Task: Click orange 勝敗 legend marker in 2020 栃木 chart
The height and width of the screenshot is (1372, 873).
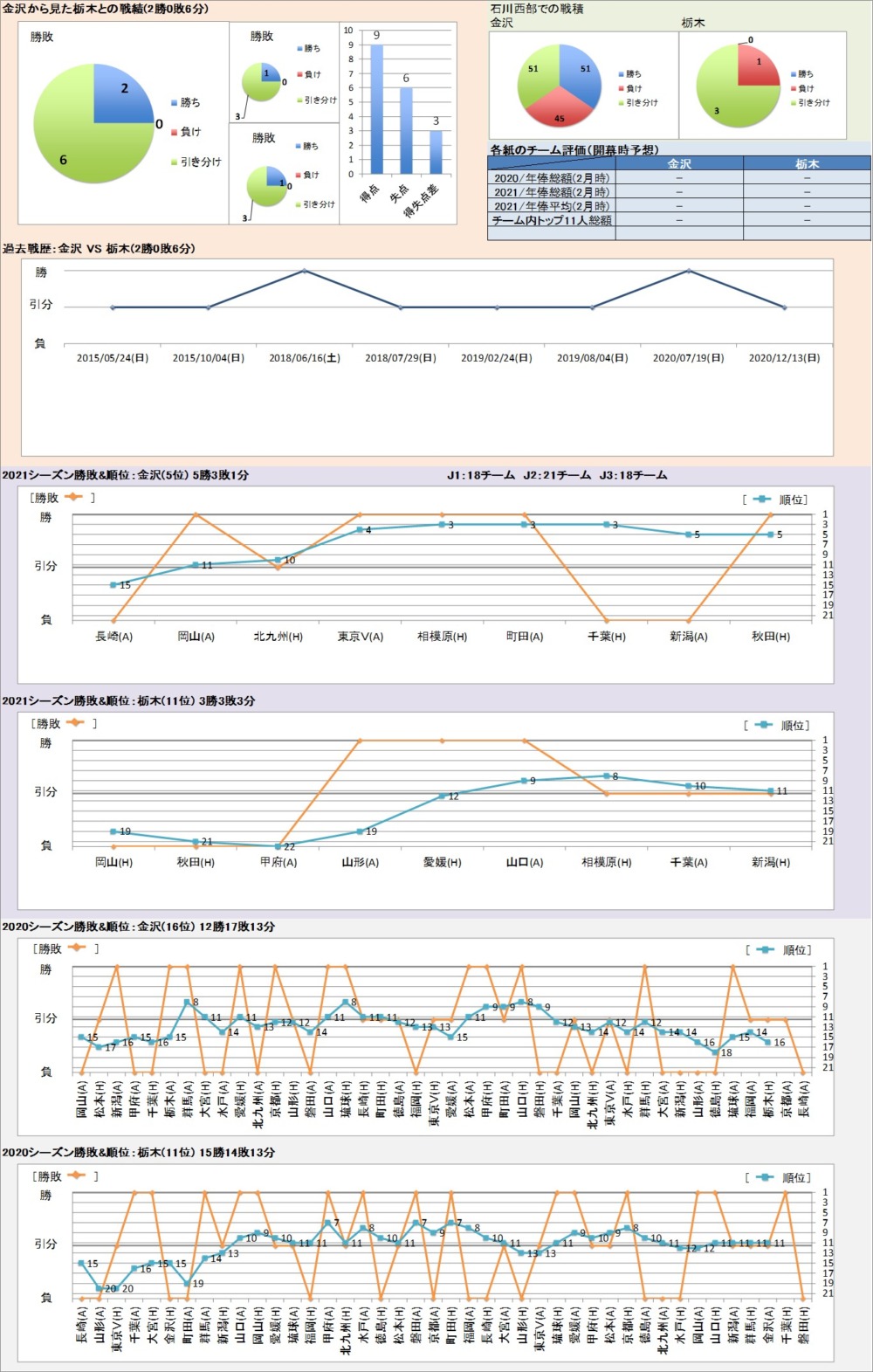Action: coord(76,1176)
